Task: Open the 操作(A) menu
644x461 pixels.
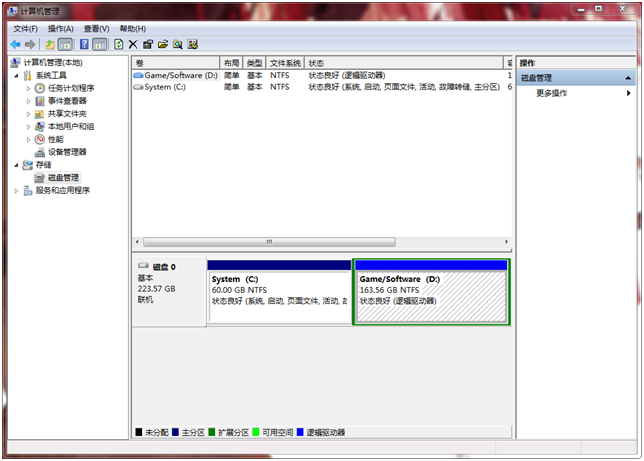Action: [x=60, y=29]
